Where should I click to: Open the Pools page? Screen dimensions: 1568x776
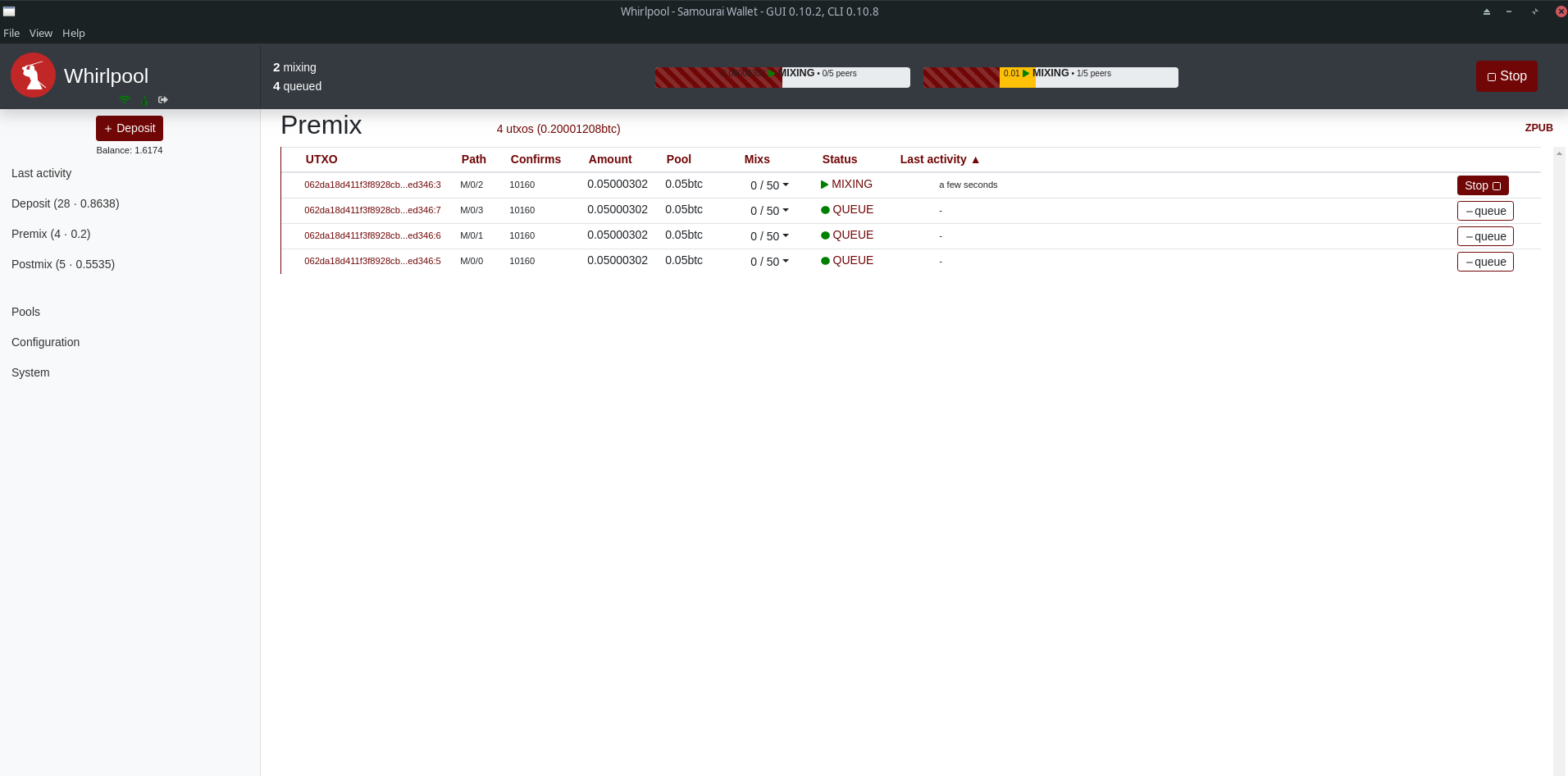[25, 312]
